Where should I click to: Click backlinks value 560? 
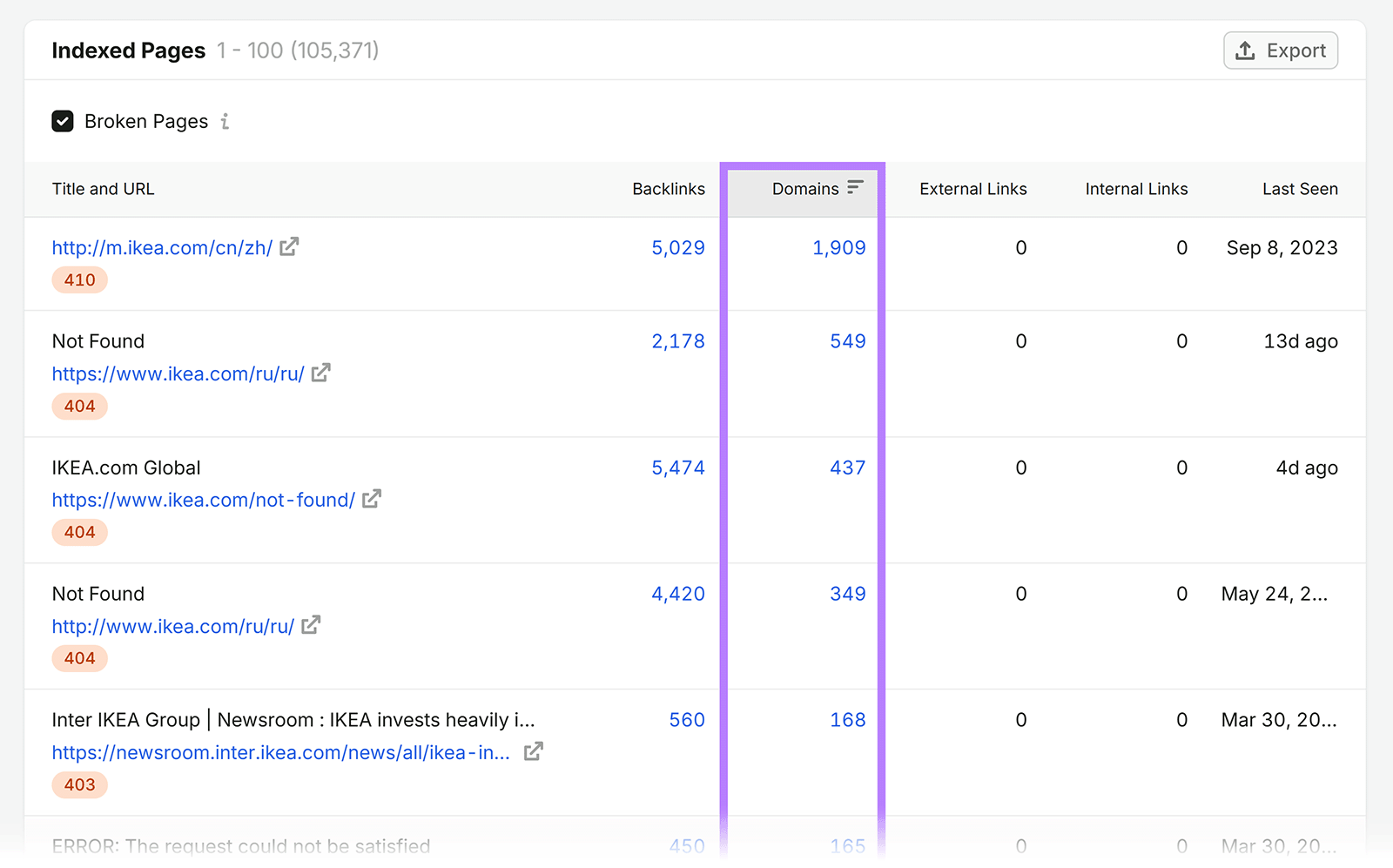tap(687, 720)
